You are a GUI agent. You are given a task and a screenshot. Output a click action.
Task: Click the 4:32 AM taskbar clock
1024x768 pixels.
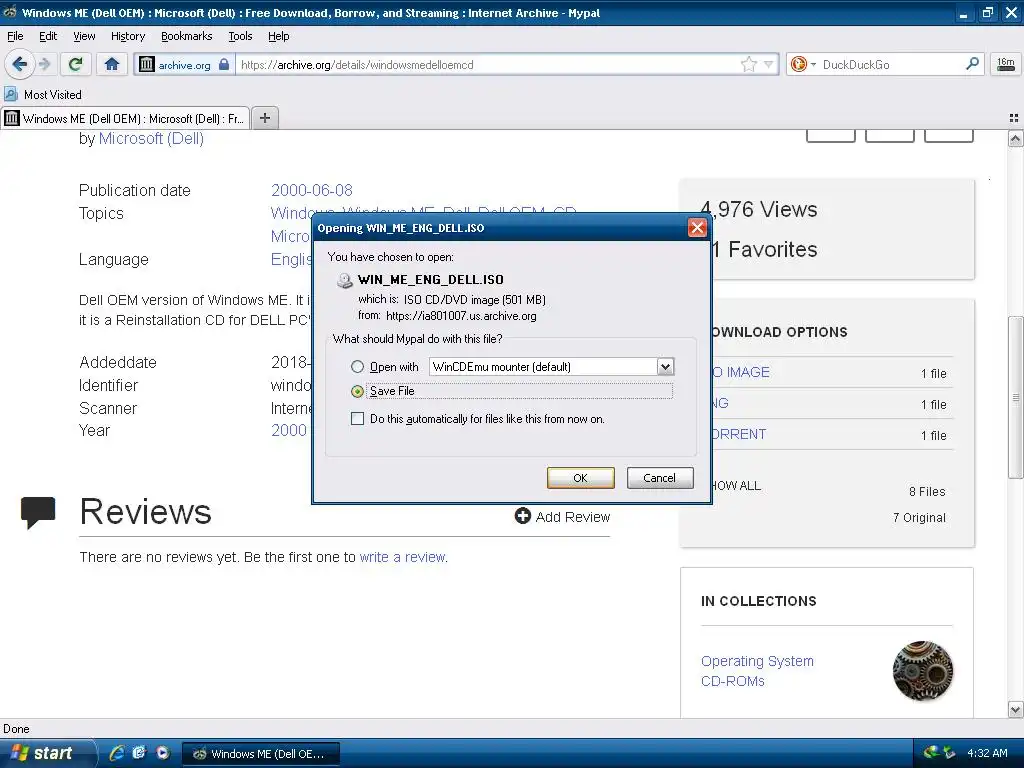[x=987, y=753]
